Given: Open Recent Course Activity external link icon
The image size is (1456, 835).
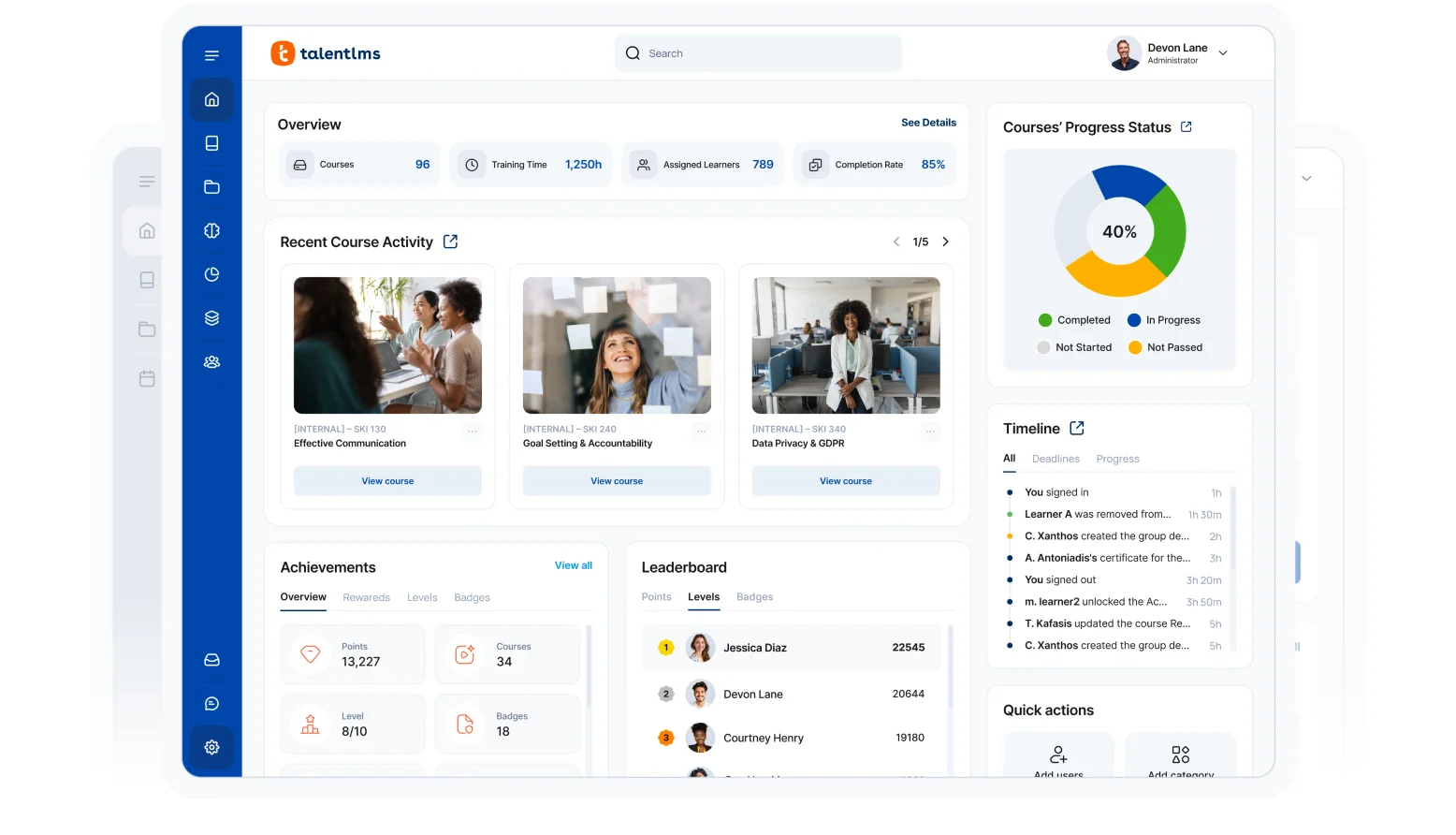Looking at the screenshot, I should (x=450, y=242).
